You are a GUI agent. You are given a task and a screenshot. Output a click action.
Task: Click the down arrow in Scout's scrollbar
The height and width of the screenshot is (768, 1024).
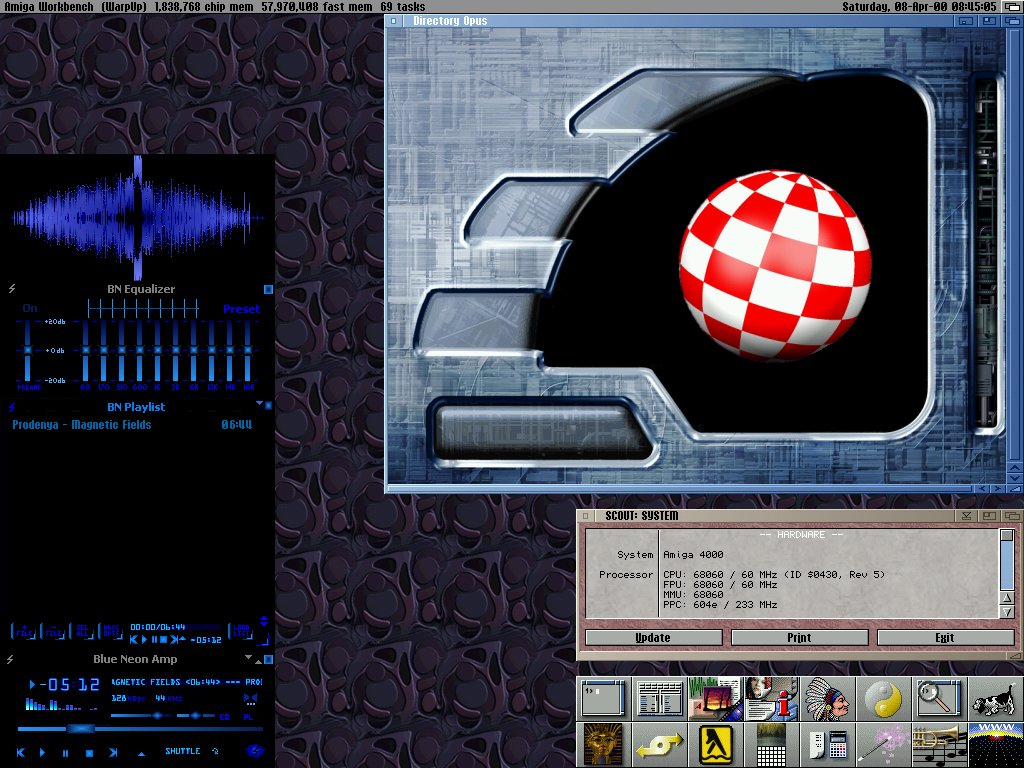[x=1006, y=612]
